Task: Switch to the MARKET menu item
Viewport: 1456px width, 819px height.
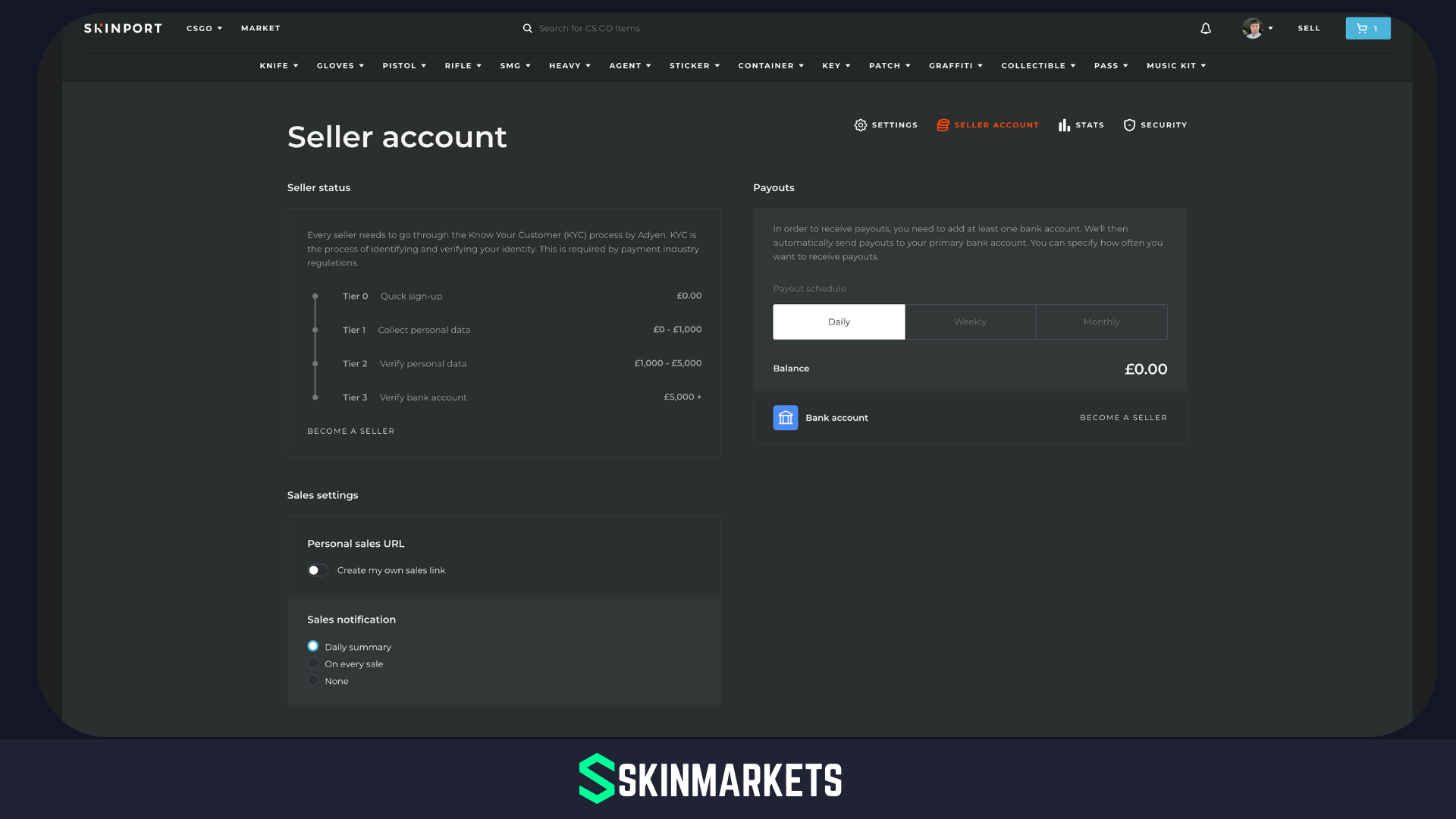Action: coord(260,28)
